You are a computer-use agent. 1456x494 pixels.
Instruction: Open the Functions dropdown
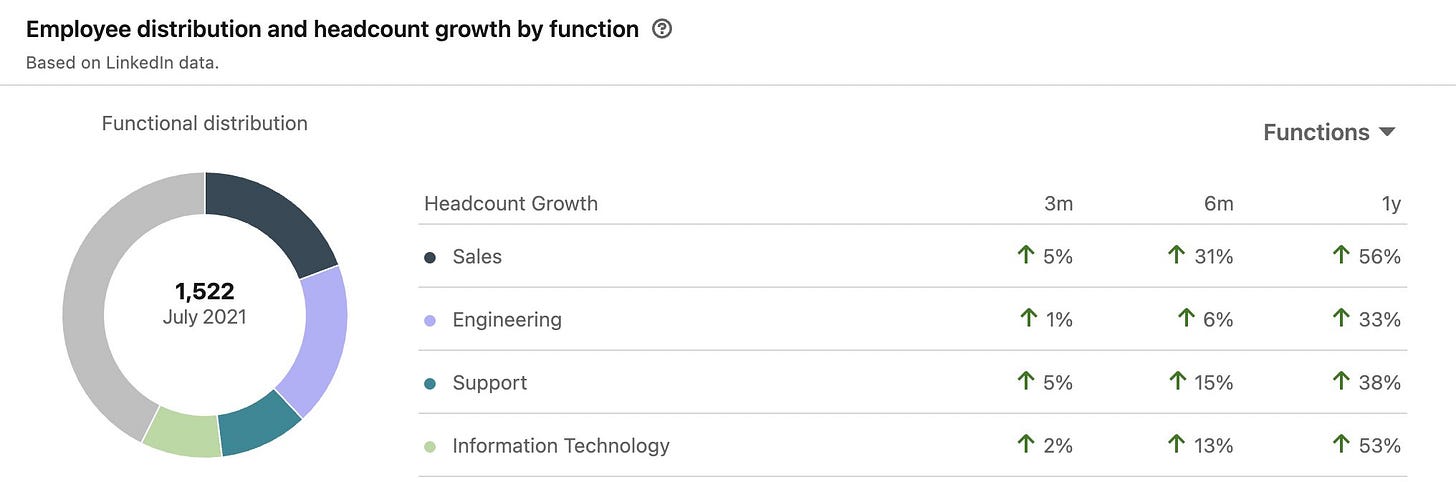(x=1328, y=133)
